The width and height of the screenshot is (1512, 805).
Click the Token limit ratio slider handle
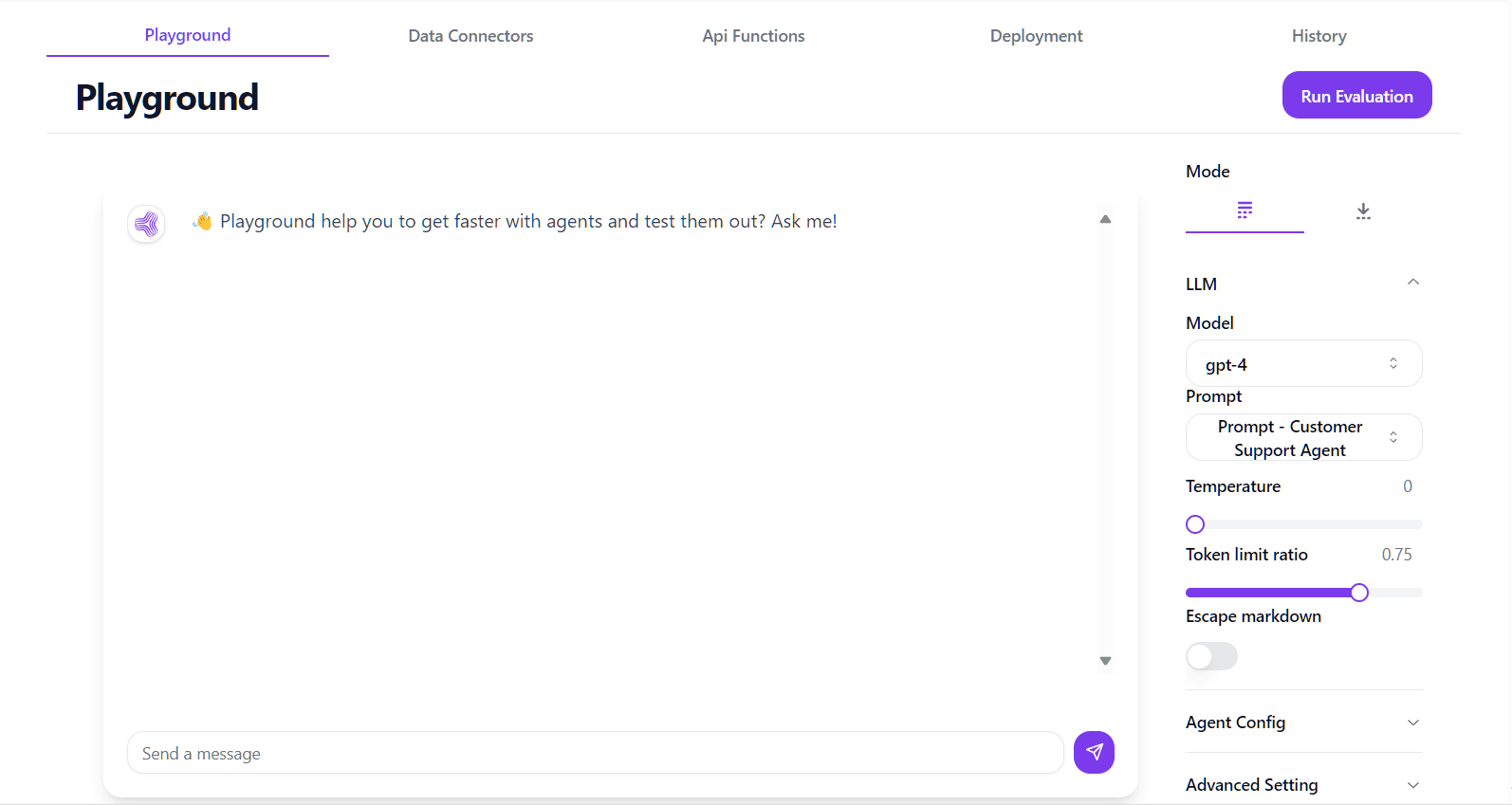[1359, 593]
